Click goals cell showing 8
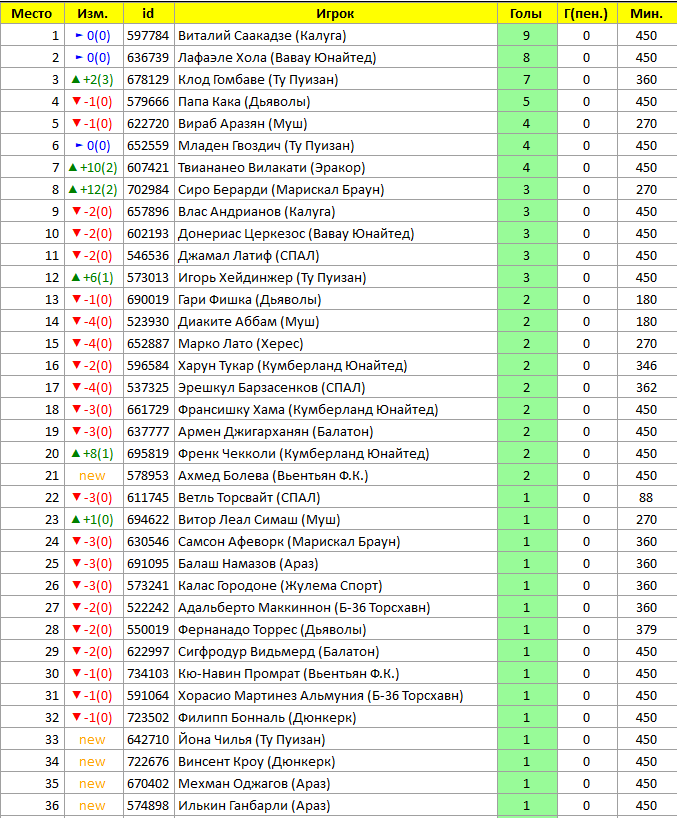Image resolution: width=677 pixels, height=818 pixels. pyautogui.click(x=527, y=57)
